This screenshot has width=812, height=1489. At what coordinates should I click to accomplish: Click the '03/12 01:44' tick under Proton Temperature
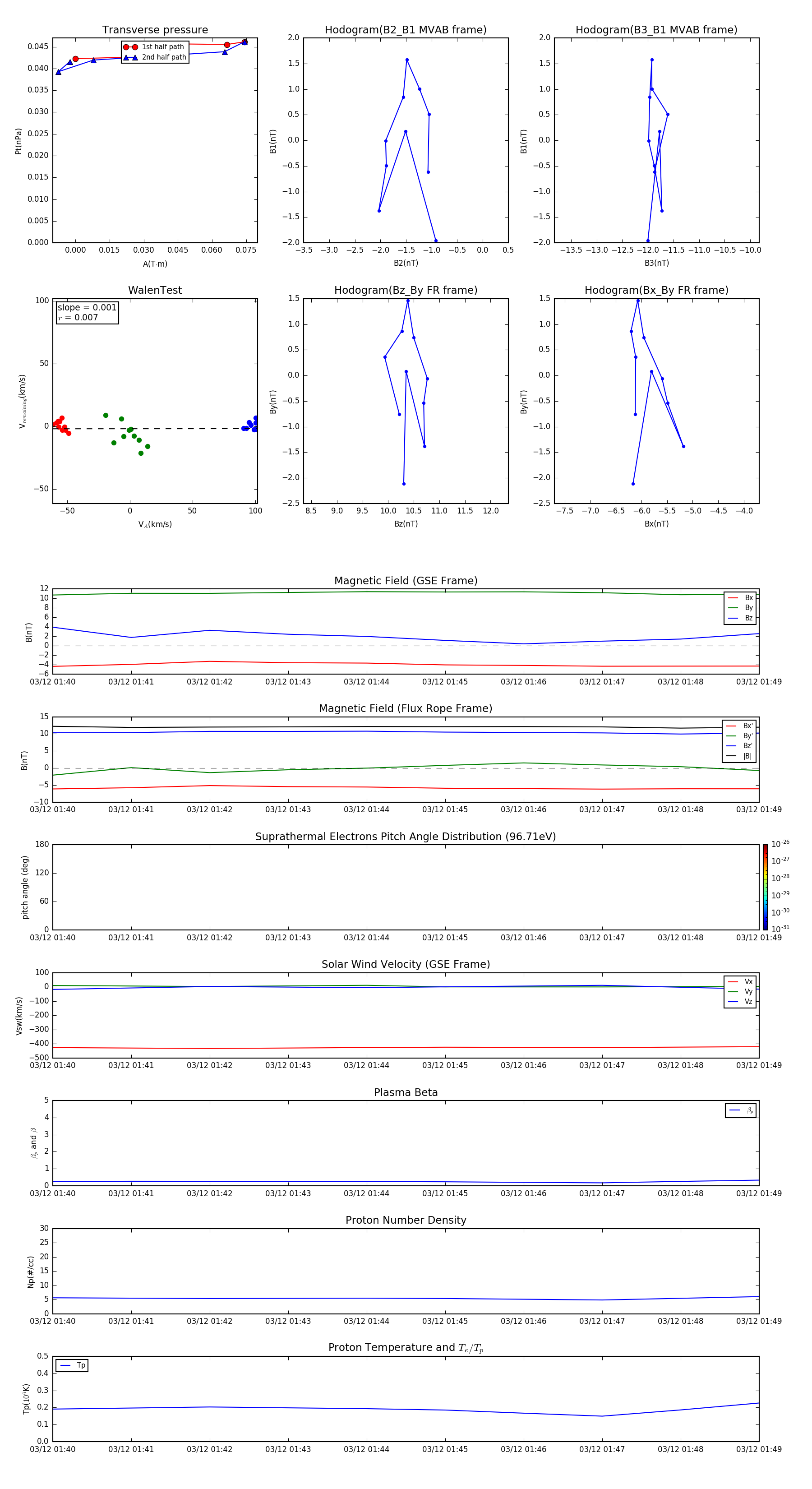pyautogui.click(x=366, y=1450)
